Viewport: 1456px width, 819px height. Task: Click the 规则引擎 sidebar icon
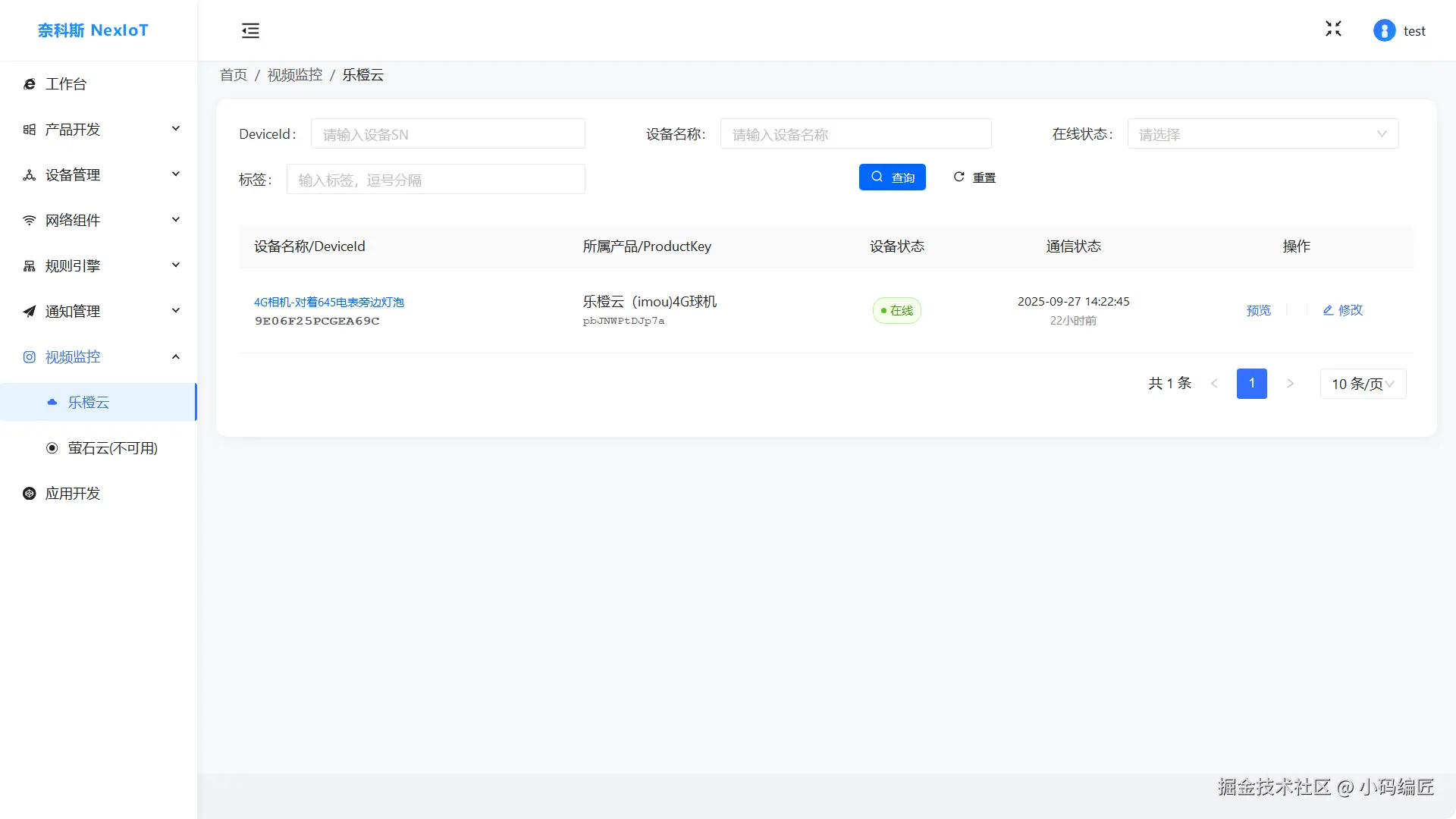point(30,266)
